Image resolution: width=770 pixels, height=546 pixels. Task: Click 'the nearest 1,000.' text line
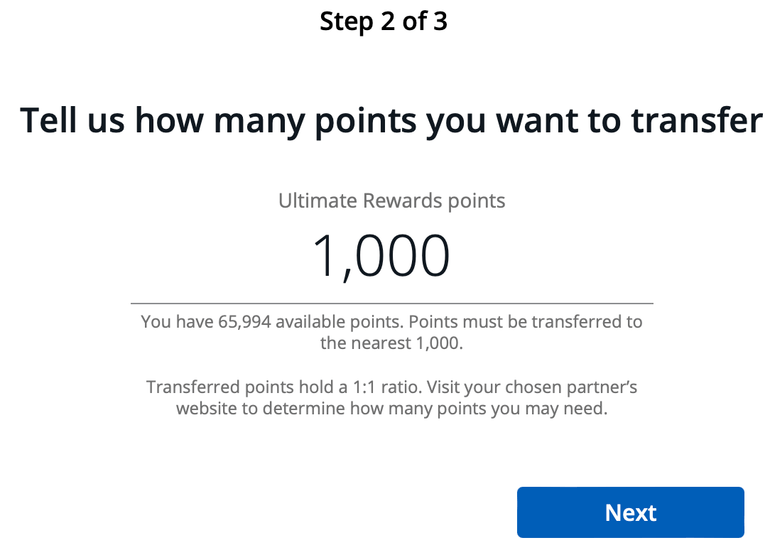(x=391, y=343)
